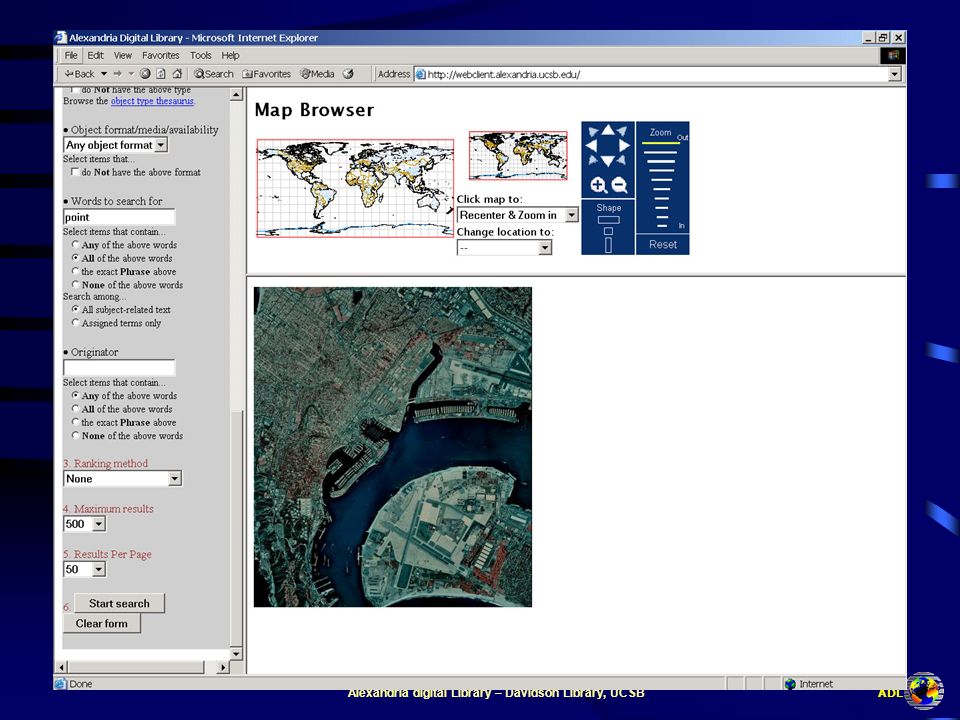Open the Favorites menu
The width and height of the screenshot is (960, 720).
click(160, 55)
